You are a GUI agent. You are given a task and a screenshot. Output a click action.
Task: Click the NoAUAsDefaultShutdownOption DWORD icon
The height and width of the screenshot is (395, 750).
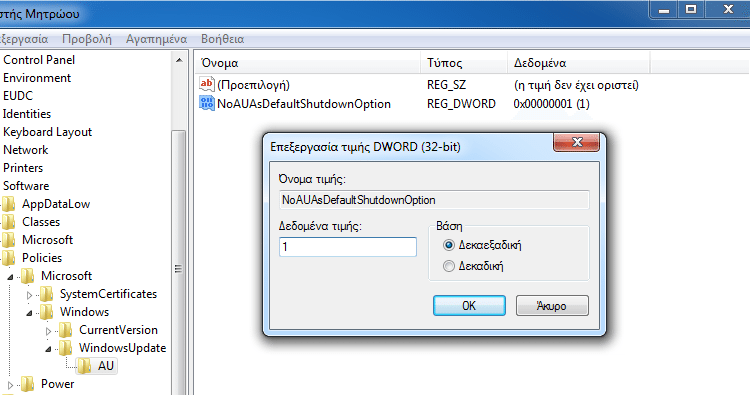207,103
